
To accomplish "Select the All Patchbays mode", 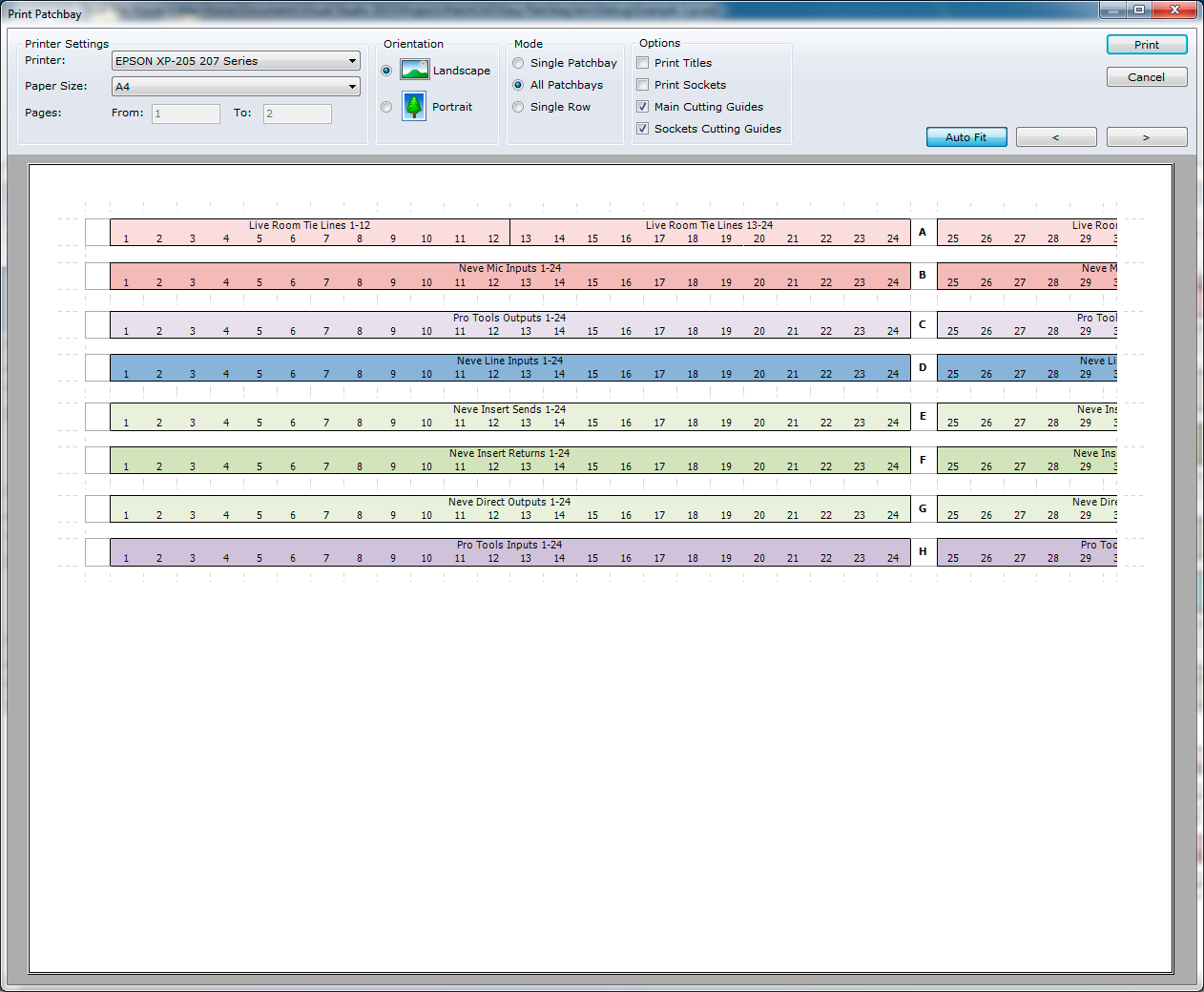I will [517, 85].
